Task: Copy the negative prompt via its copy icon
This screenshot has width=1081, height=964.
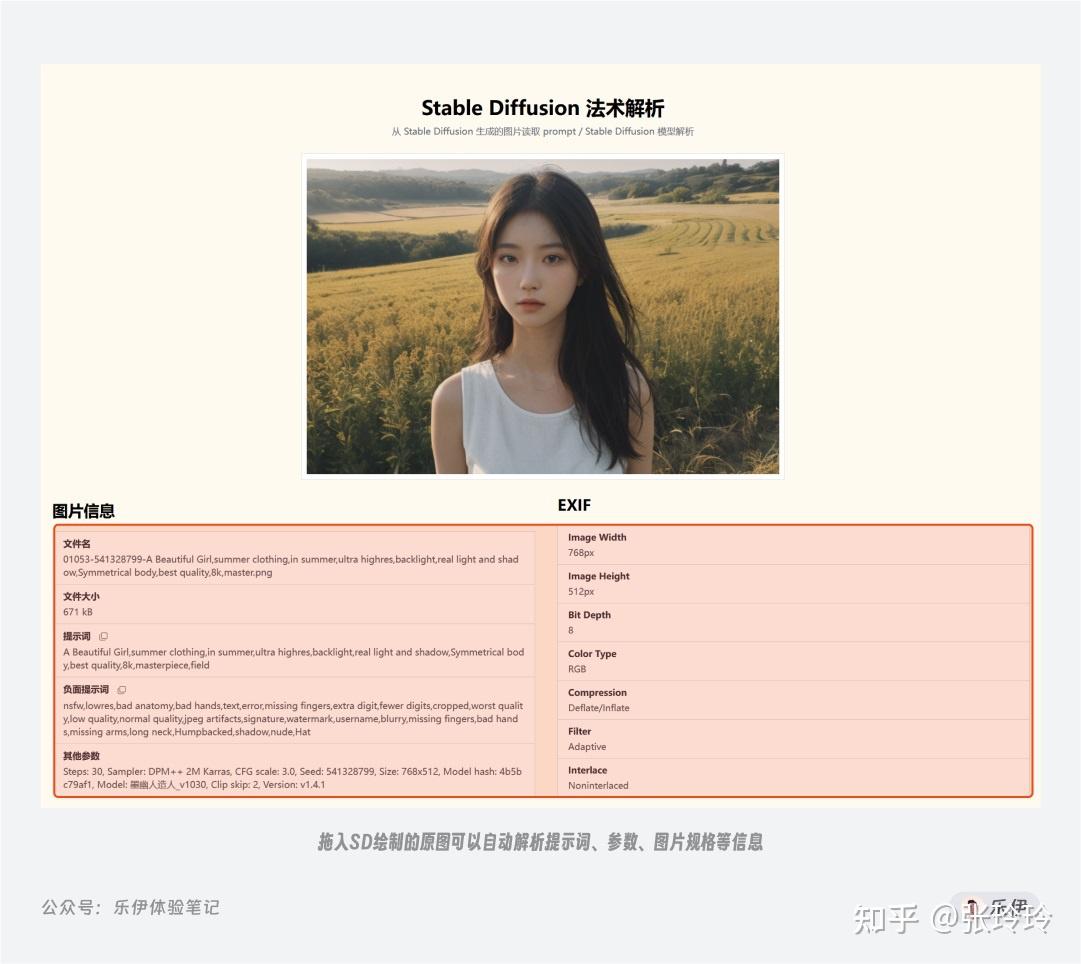Action: pos(121,689)
